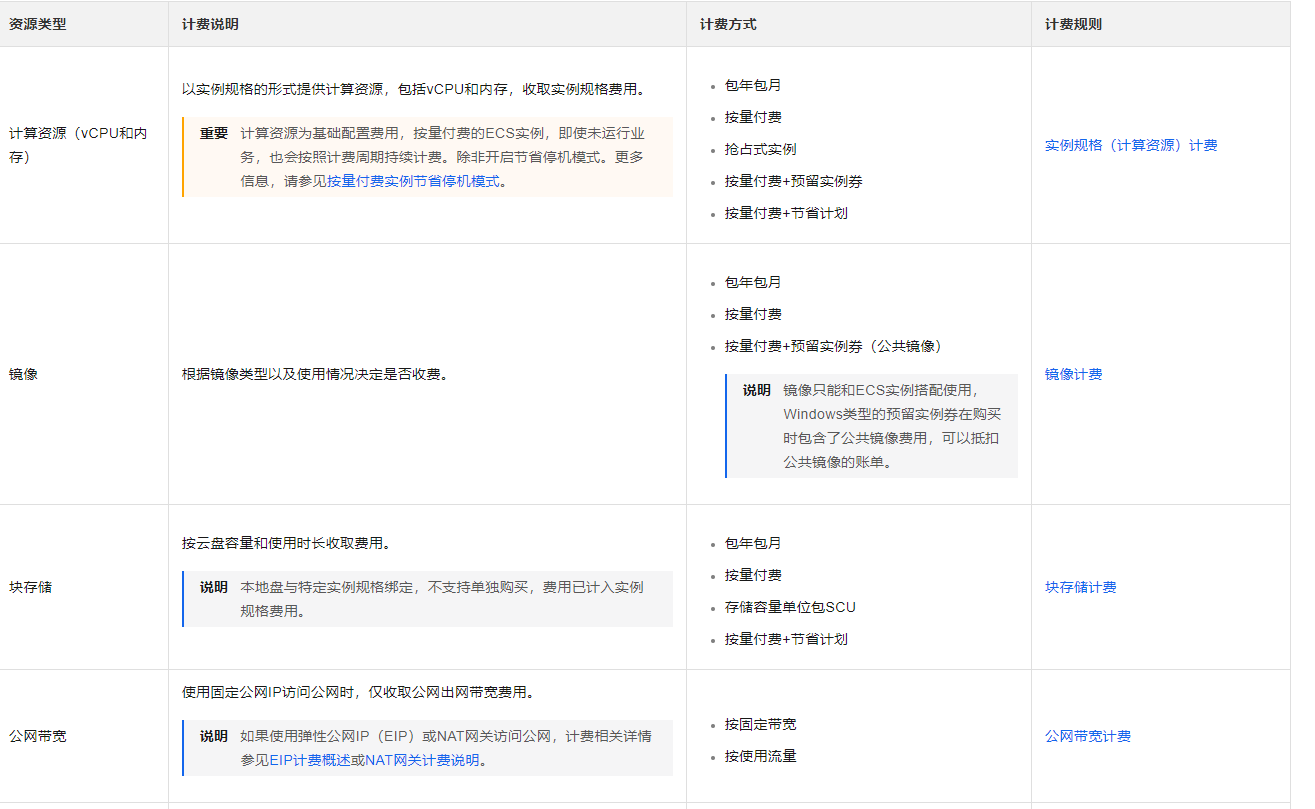Click the 计费规则 column header

pyautogui.click(x=1073, y=24)
